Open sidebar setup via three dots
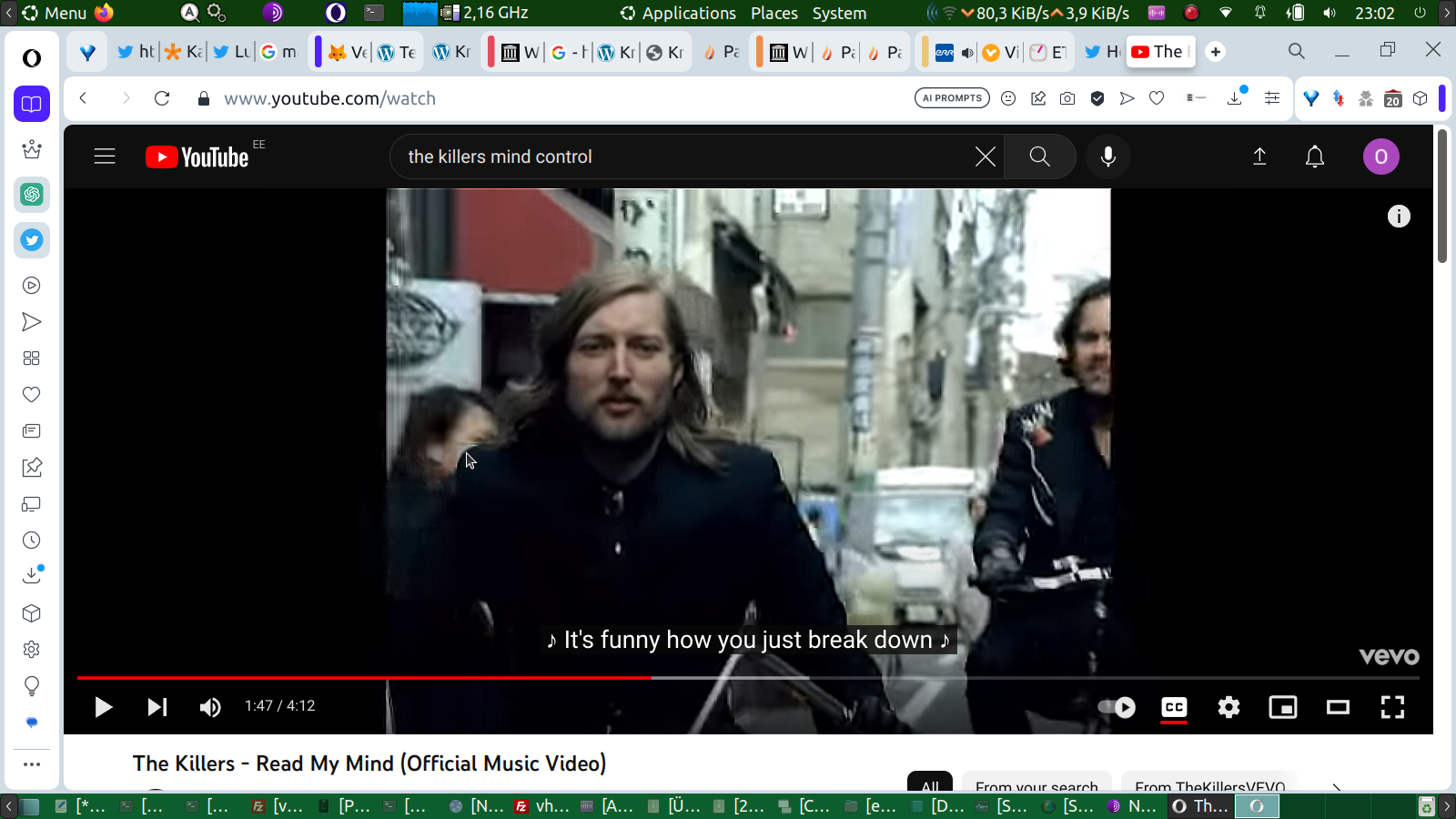The image size is (1456, 819). coord(32,764)
